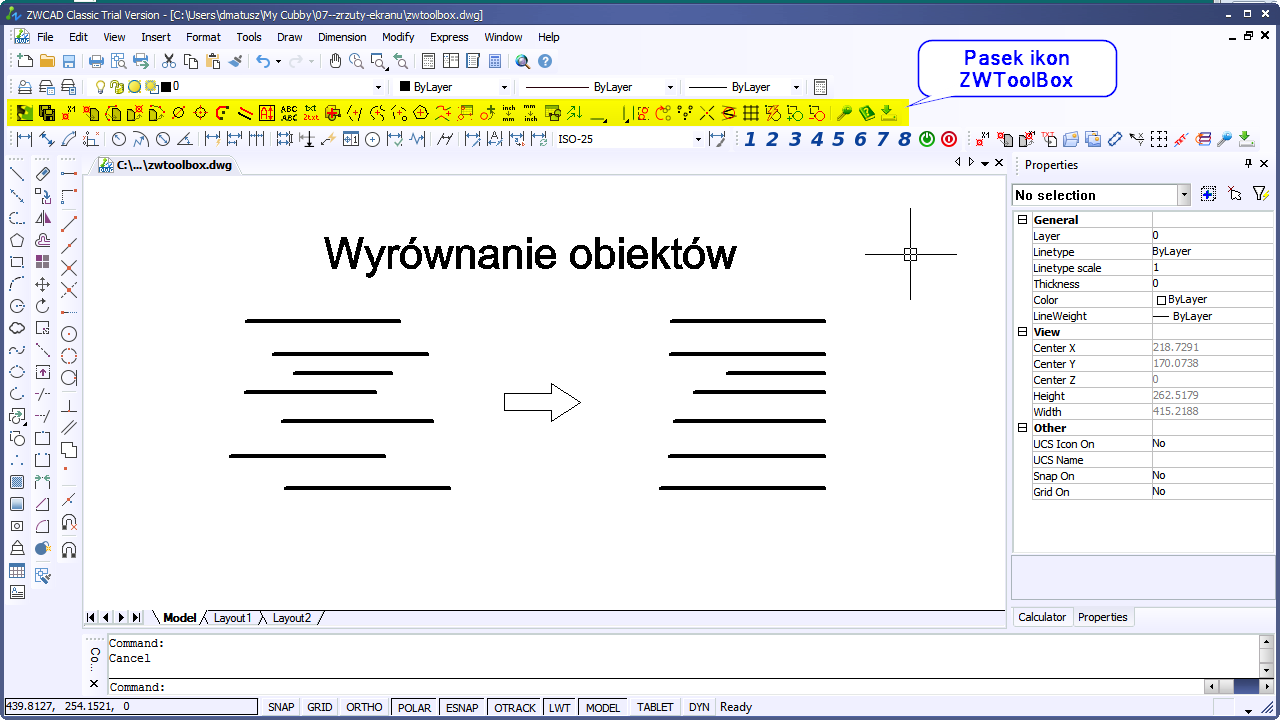Viewport: 1280px width, 720px height.
Task: Toggle GRID display in status bar
Action: coord(320,707)
